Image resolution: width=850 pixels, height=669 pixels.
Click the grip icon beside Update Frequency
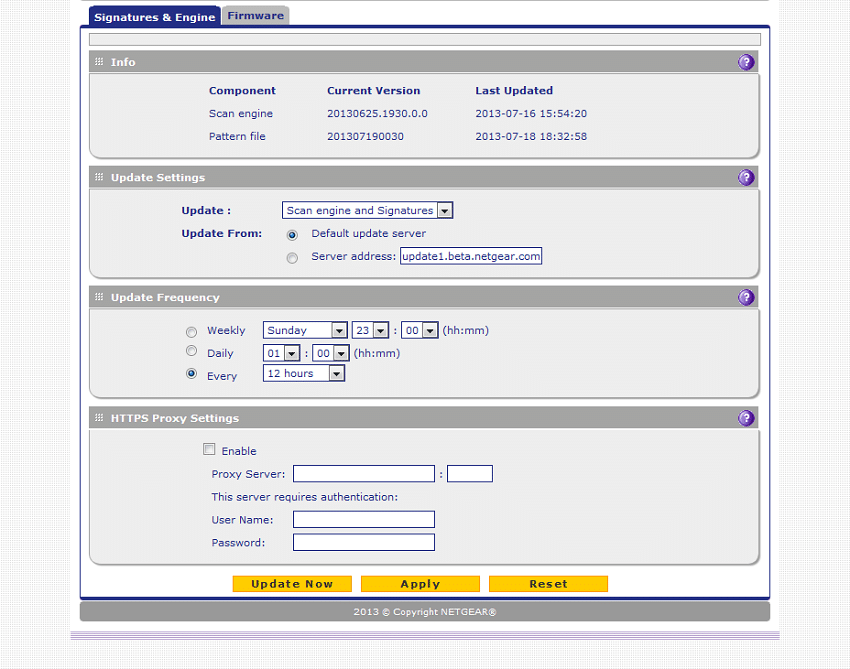point(99,297)
